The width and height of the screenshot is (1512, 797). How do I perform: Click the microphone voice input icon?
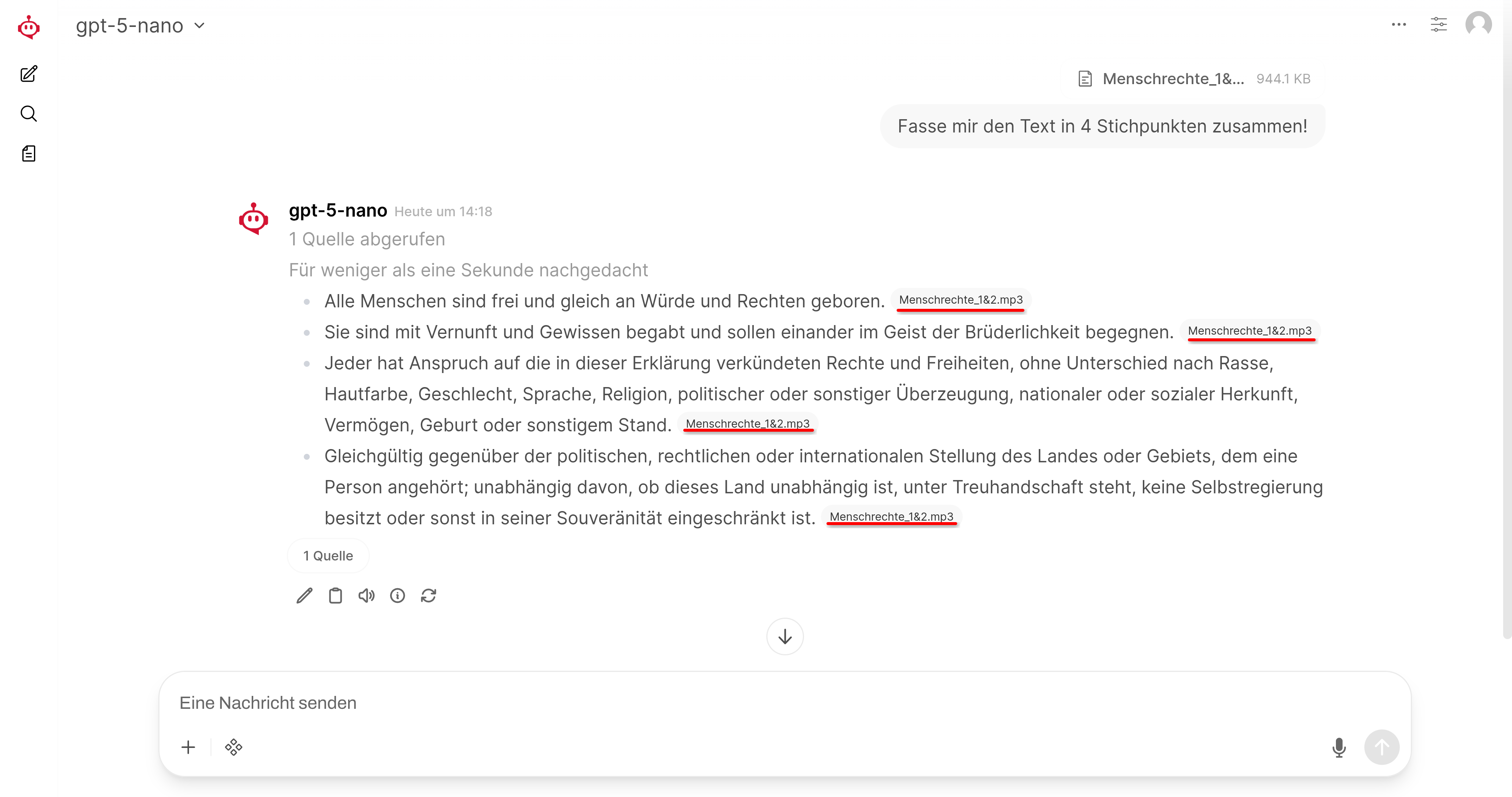(1339, 747)
